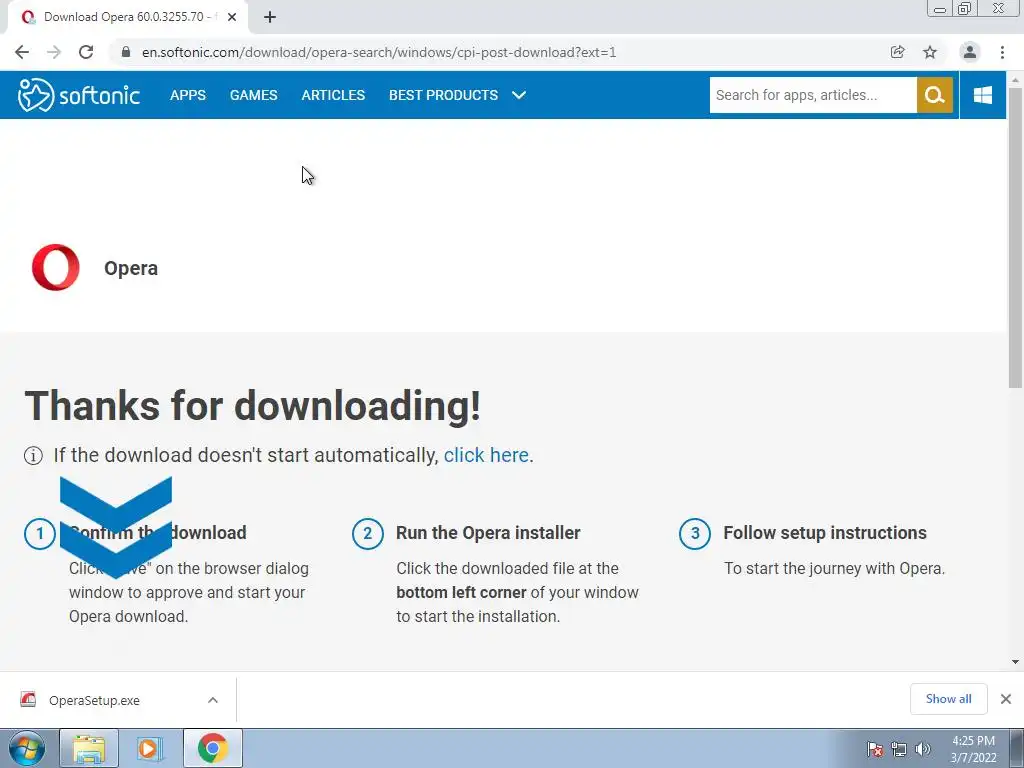Close the downloads bar
The image size is (1024, 768).
[x=1006, y=699]
